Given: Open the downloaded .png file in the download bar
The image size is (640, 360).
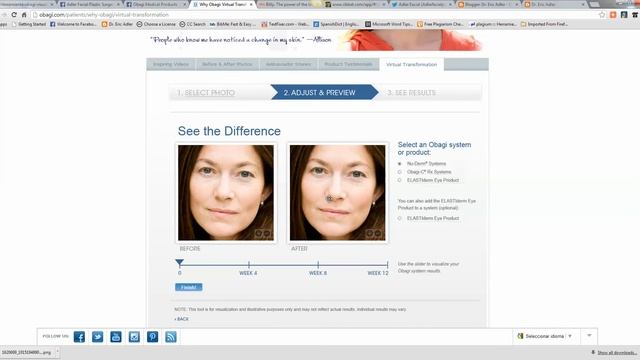Looking at the screenshot, I should pyautogui.click(x=27, y=352).
